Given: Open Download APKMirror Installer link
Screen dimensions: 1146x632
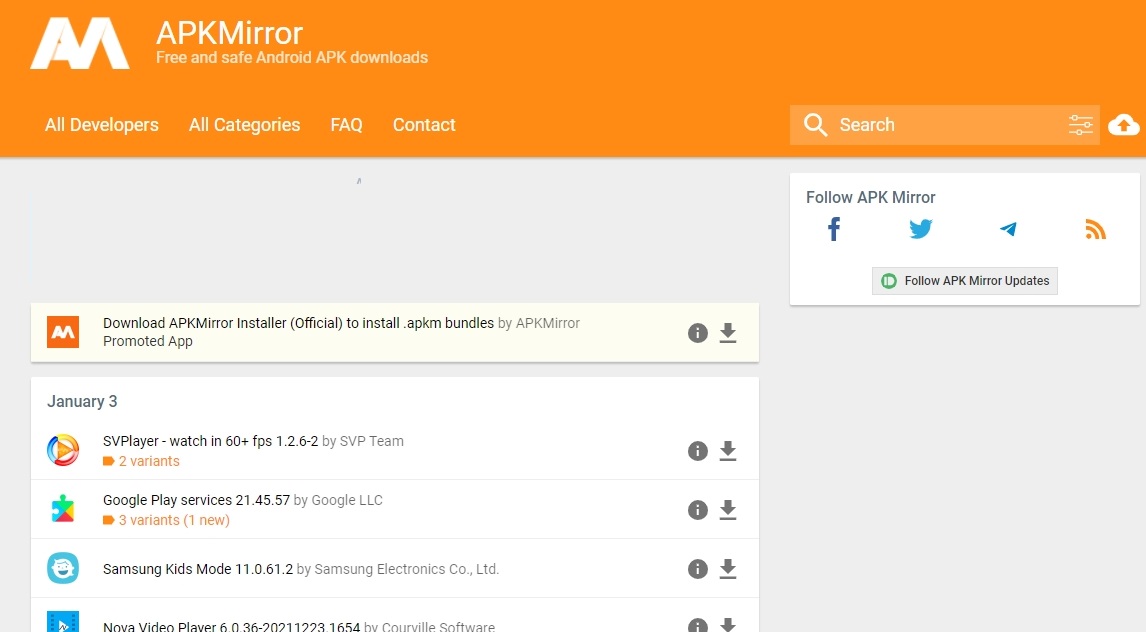Looking at the screenshot, I should tap(298, 323).
